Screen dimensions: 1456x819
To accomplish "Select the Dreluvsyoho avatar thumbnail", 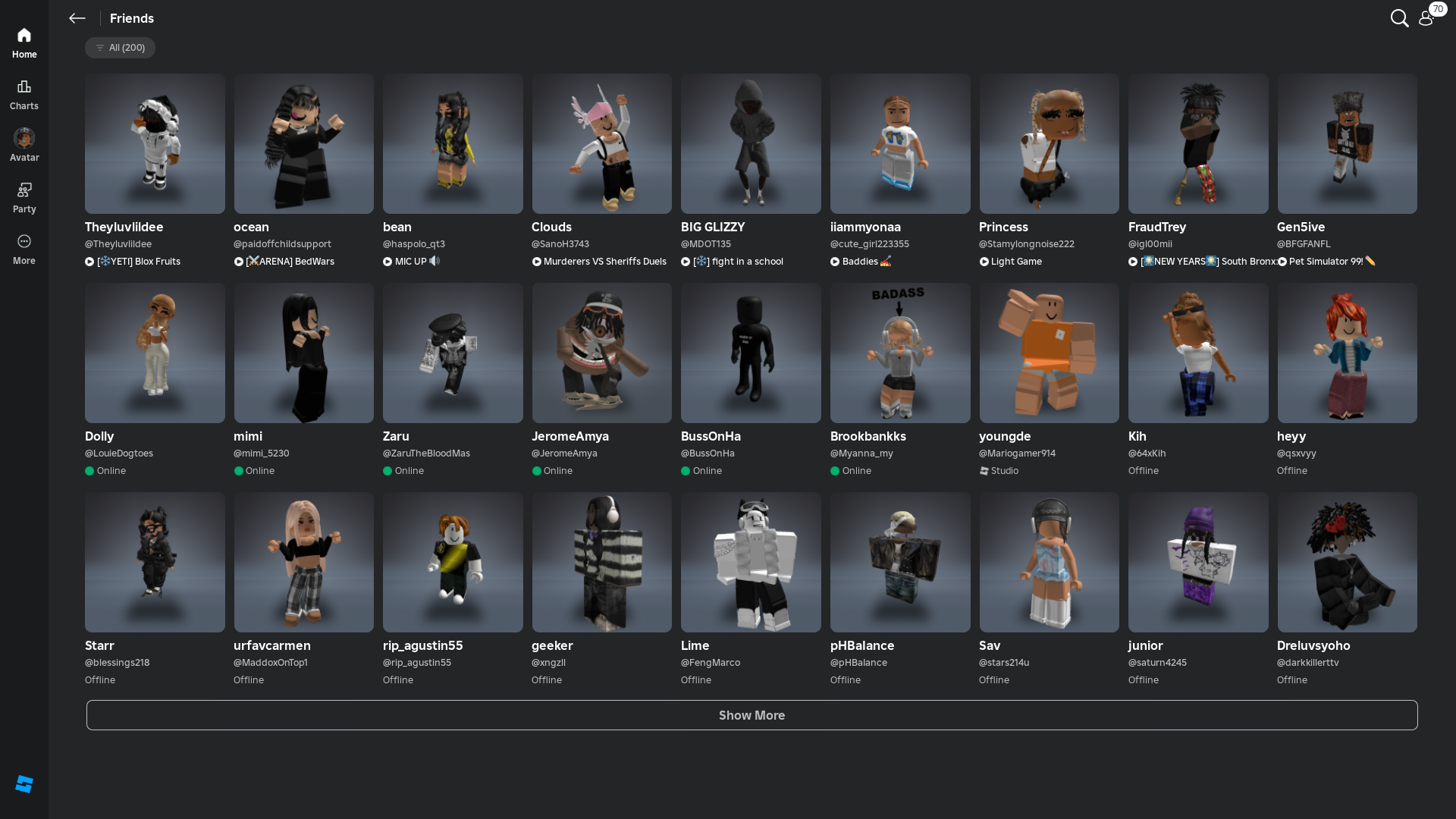I will pyautogui.click(x=1346, y=562).
